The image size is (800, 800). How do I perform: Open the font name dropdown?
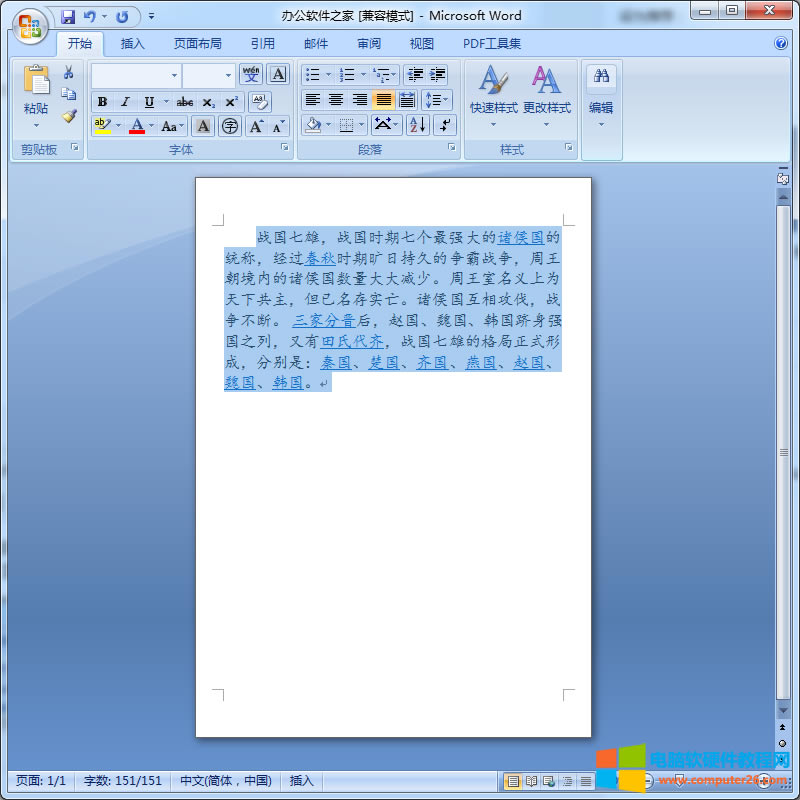coord(174,75)
